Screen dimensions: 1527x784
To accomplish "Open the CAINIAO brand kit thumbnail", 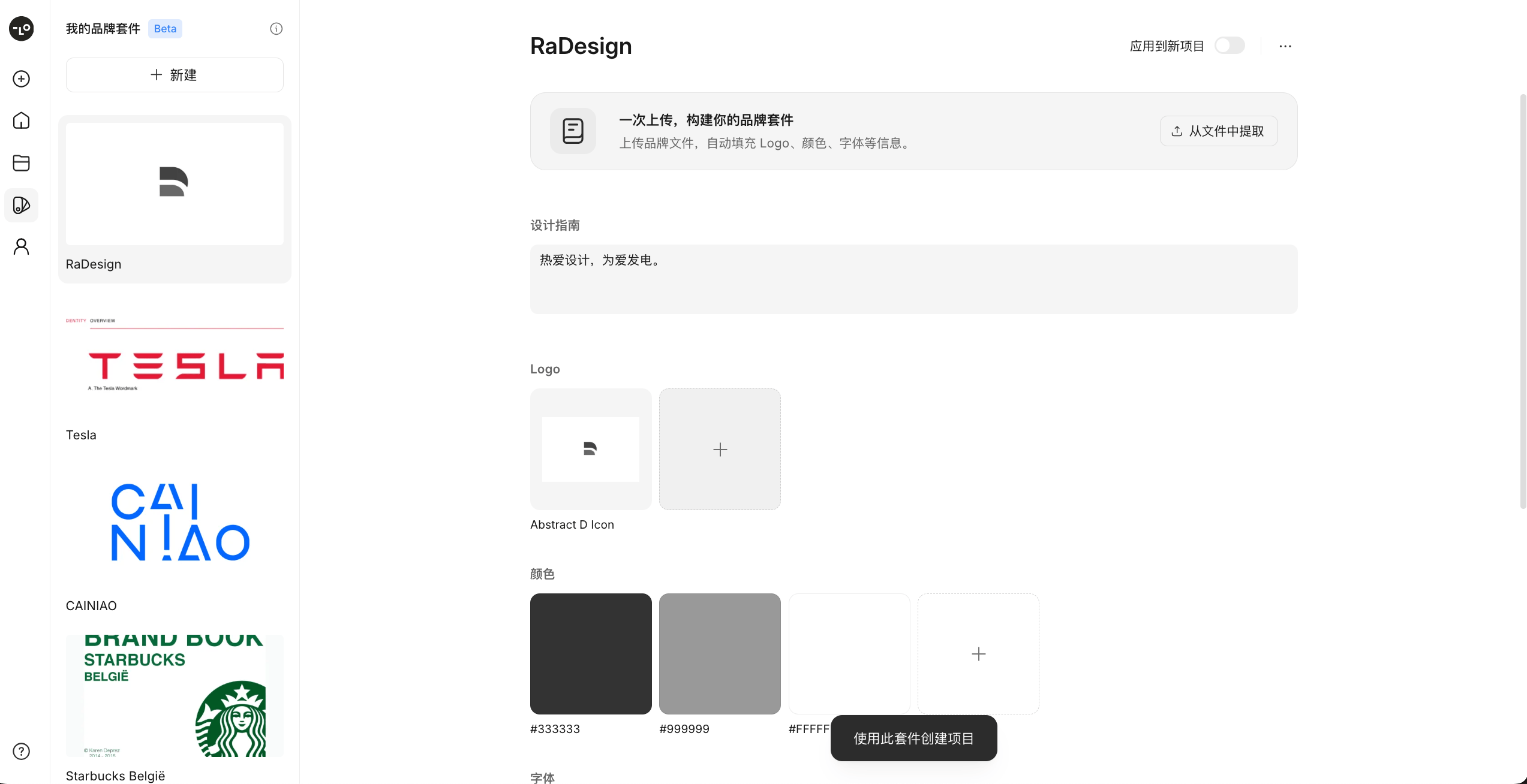I will (x=175, y=526).
